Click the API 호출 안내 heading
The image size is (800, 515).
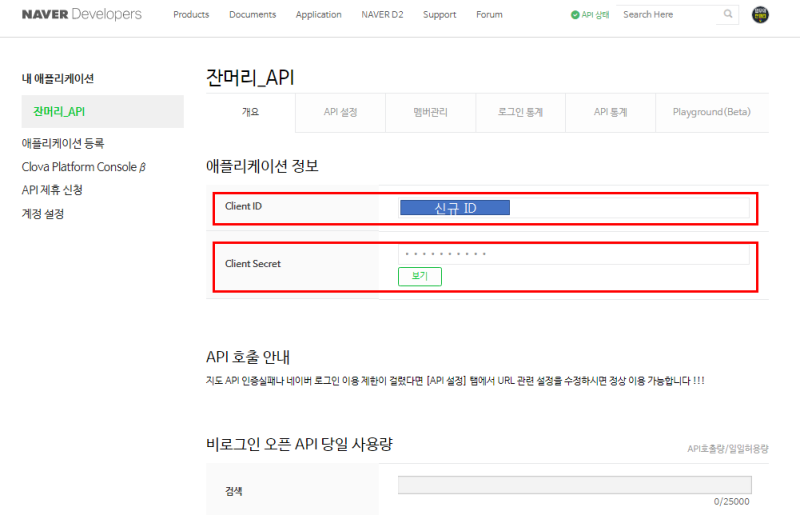coord(248,357)
